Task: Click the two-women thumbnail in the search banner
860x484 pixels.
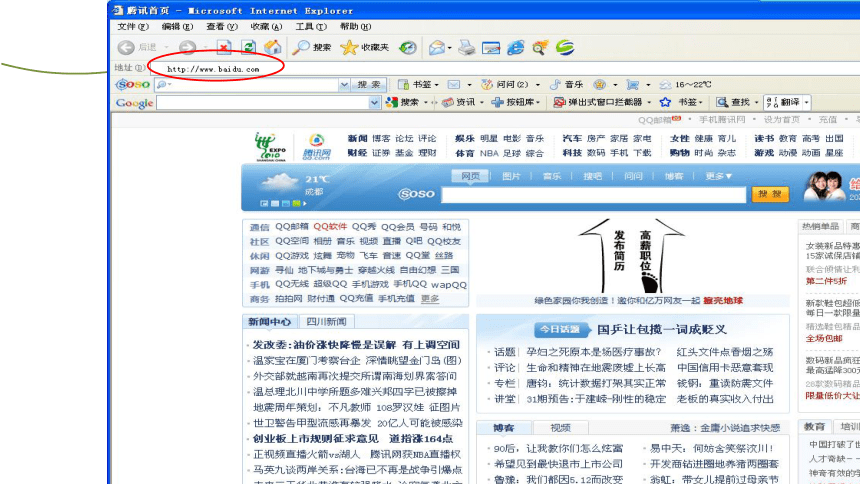Action: [825, 186]
